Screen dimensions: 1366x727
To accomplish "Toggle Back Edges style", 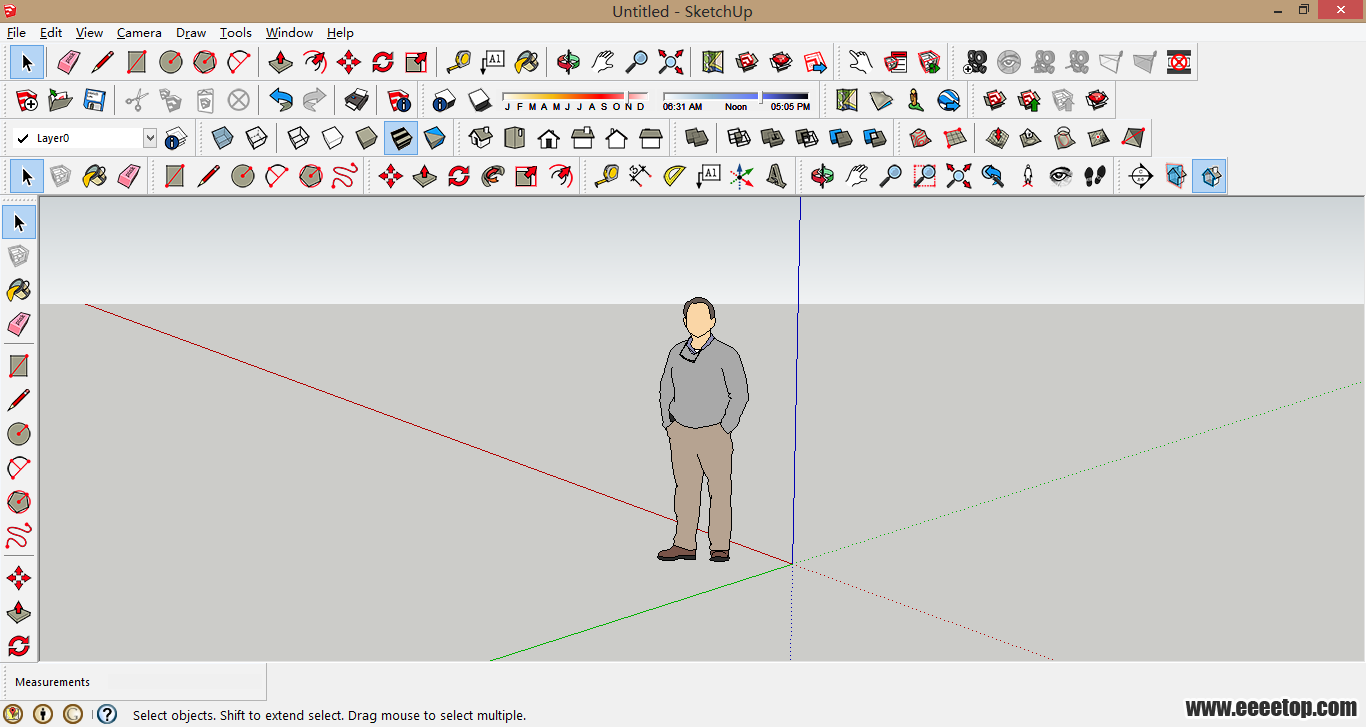I will (257, 137).
